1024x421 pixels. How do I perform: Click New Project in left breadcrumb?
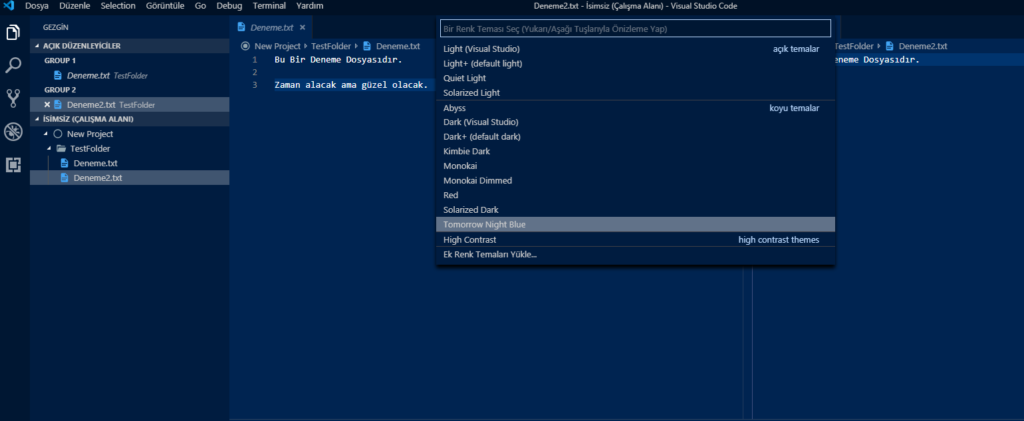pyautogui.click(x=278, y=46)
